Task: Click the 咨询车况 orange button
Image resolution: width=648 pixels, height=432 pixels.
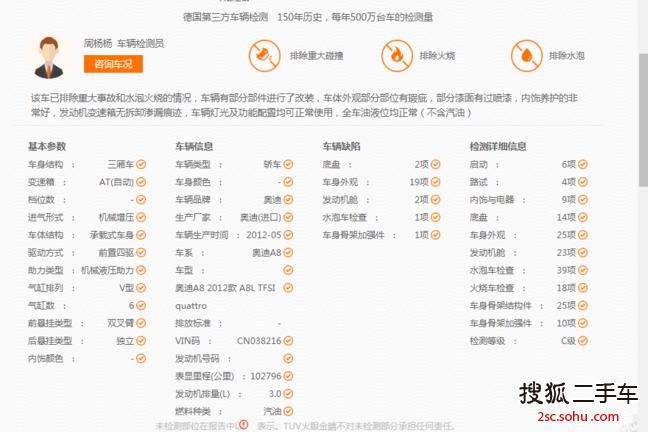Action: (x=113, y=64)
